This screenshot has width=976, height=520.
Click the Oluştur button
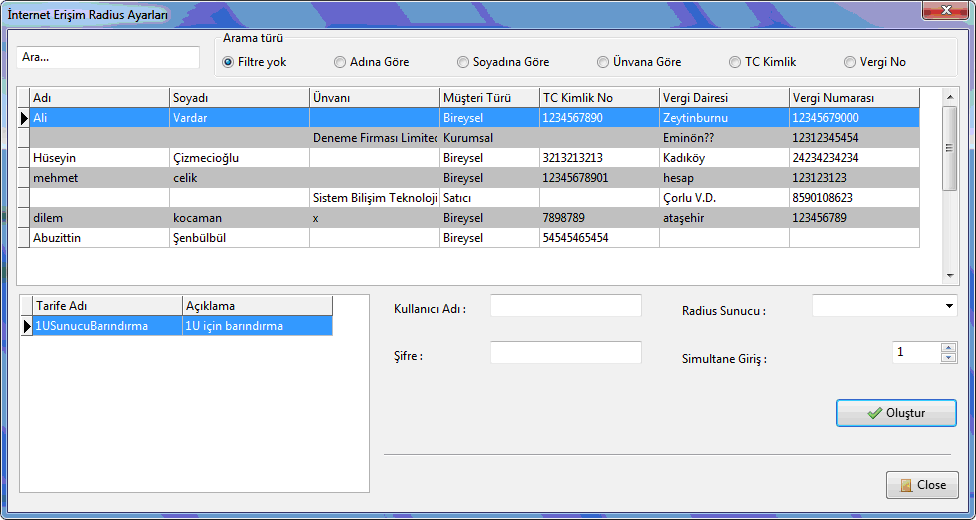tap(896, 413)
